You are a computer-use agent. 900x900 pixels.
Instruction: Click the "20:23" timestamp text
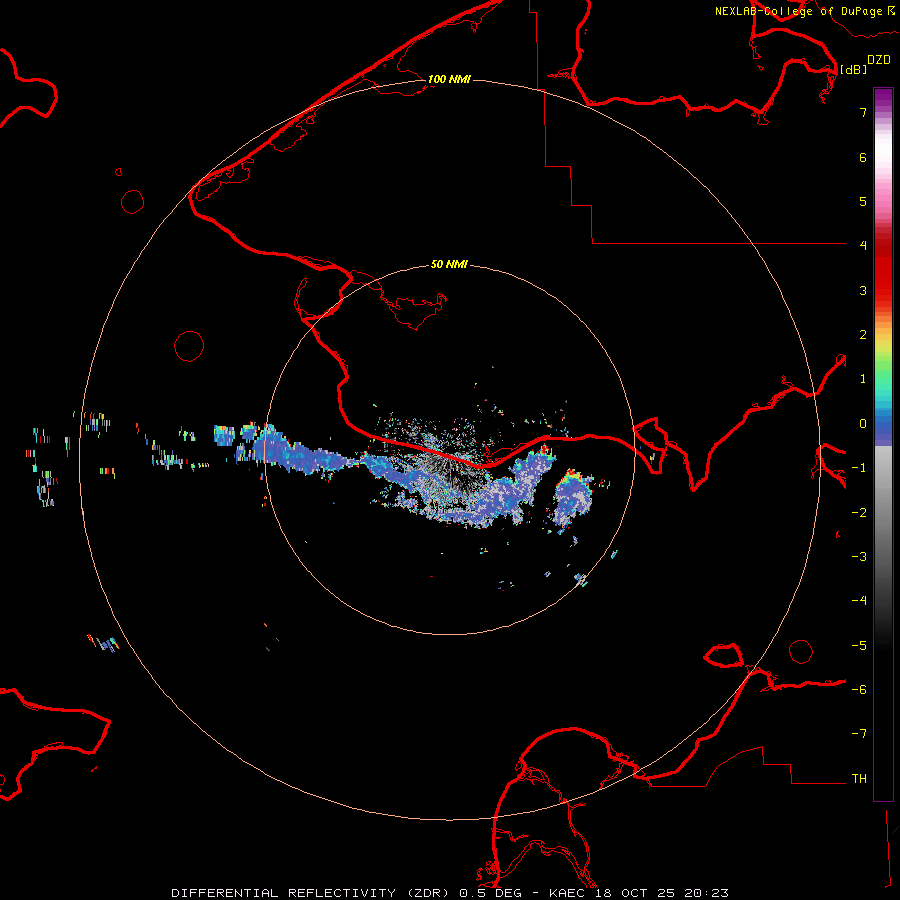pos(709,893)
